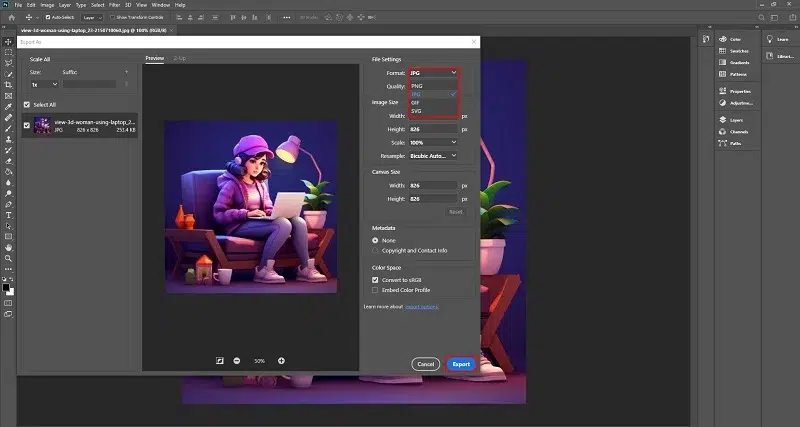Enable Show Transform Controls

click(113, 17)
